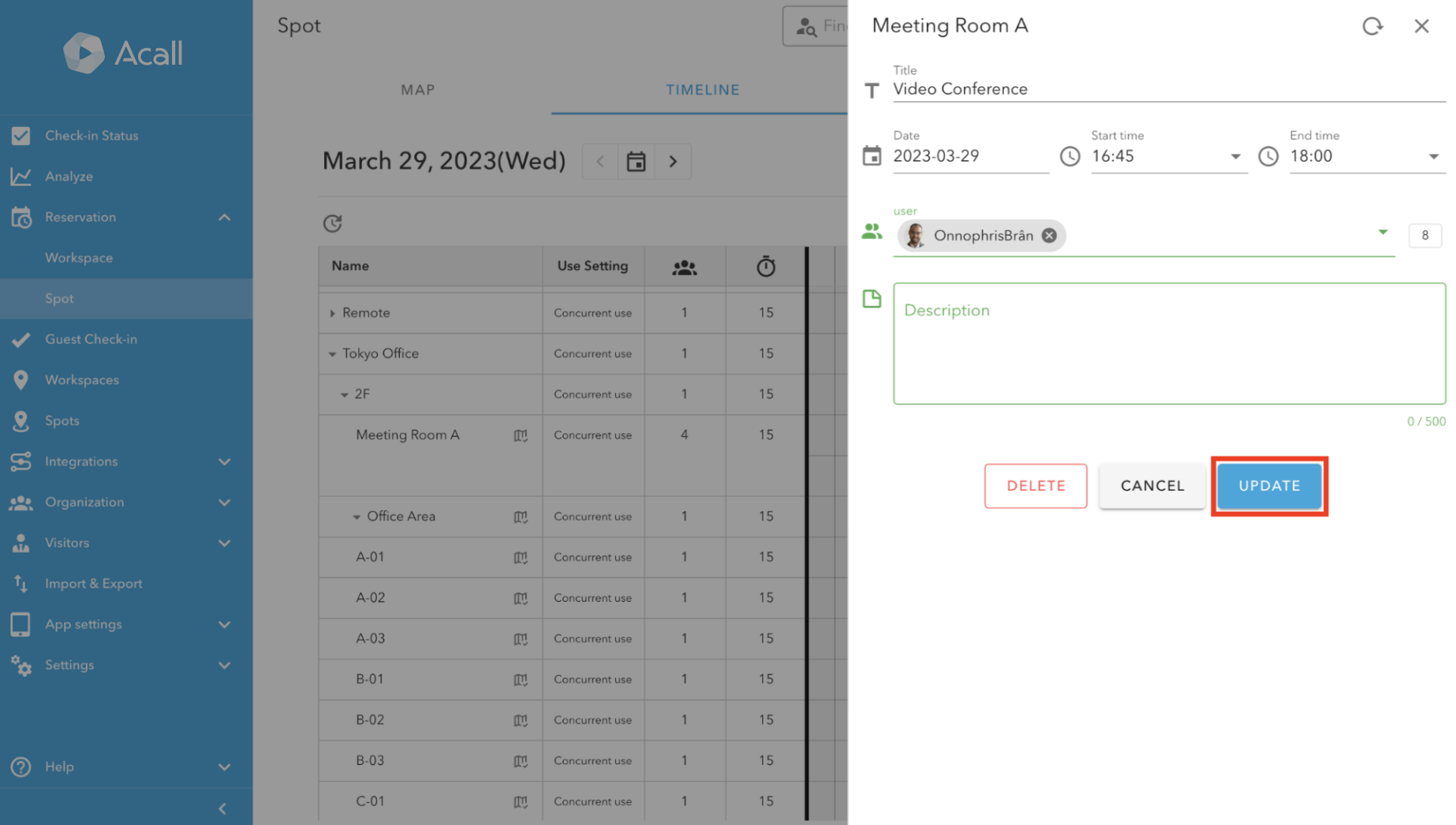1456x825 pixels.
Task: Click the description page icon in the dialog
Action: (x=872, y=299)
